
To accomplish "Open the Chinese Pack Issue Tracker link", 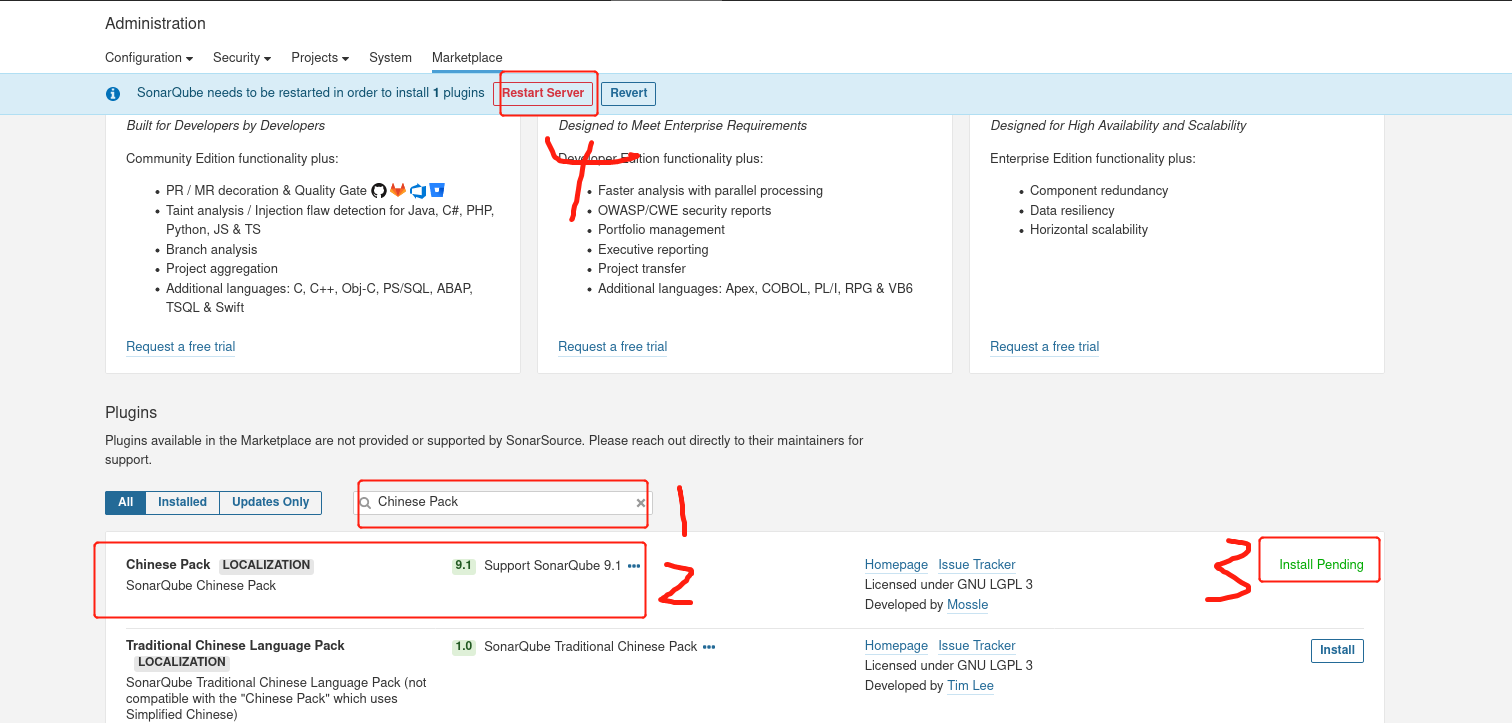I will pyautogui.click(x=977, y=565).
